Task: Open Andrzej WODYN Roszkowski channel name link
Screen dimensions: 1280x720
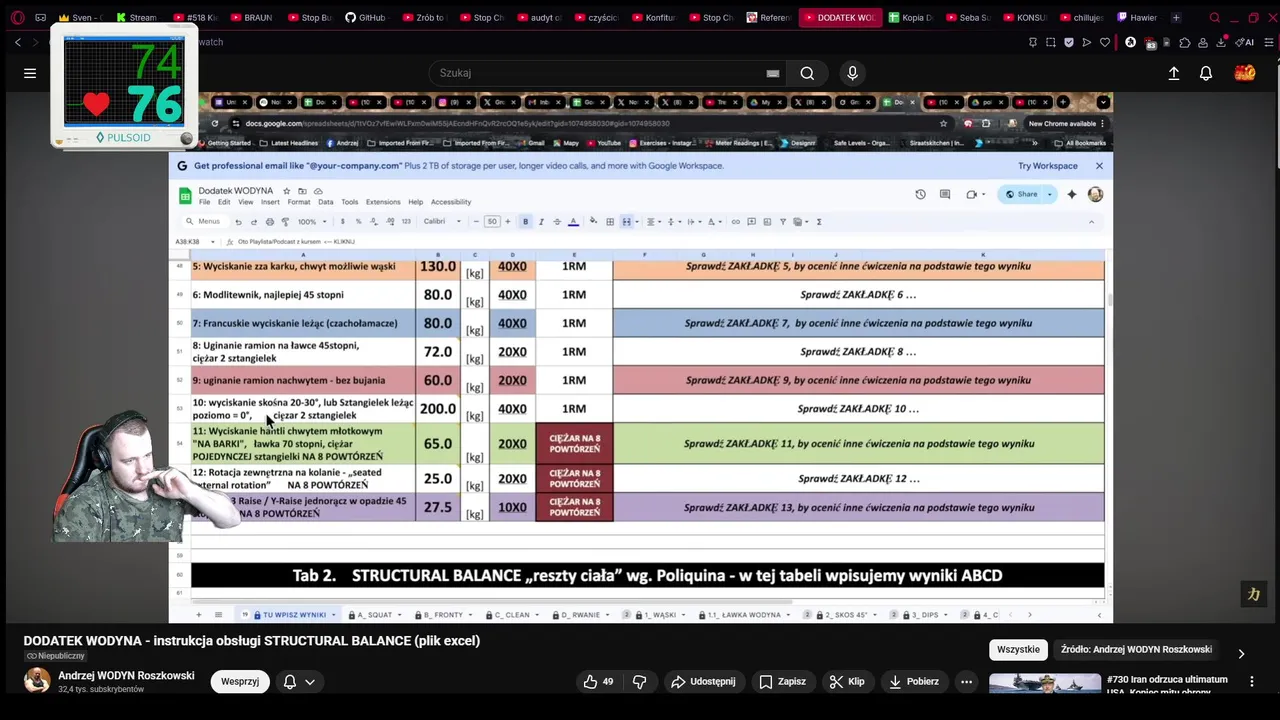Action: point(126,676)
